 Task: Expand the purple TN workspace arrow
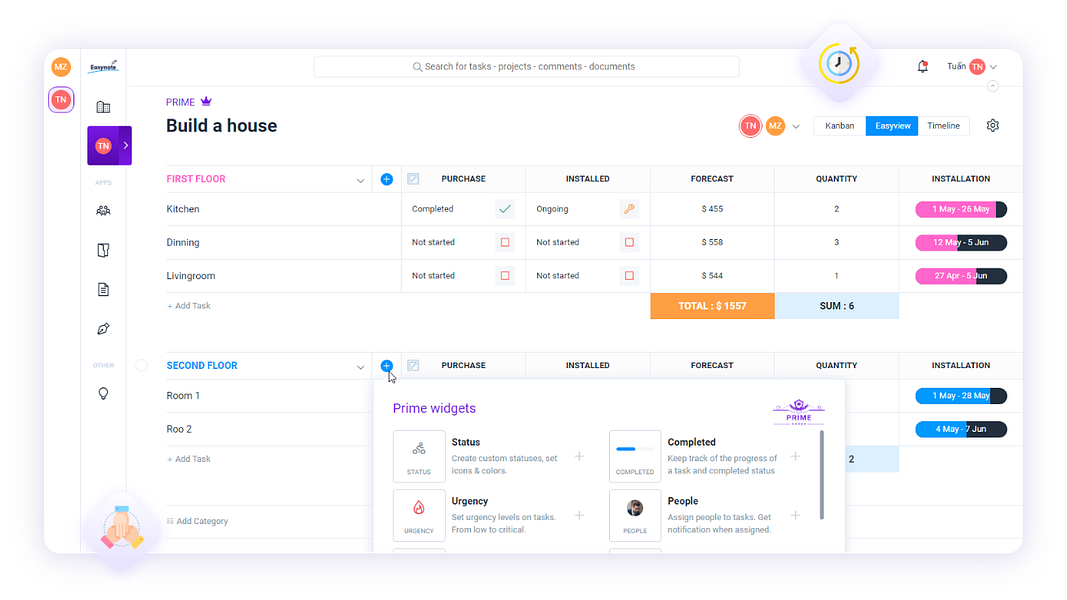pyautogui.click(x=125, y=145)
